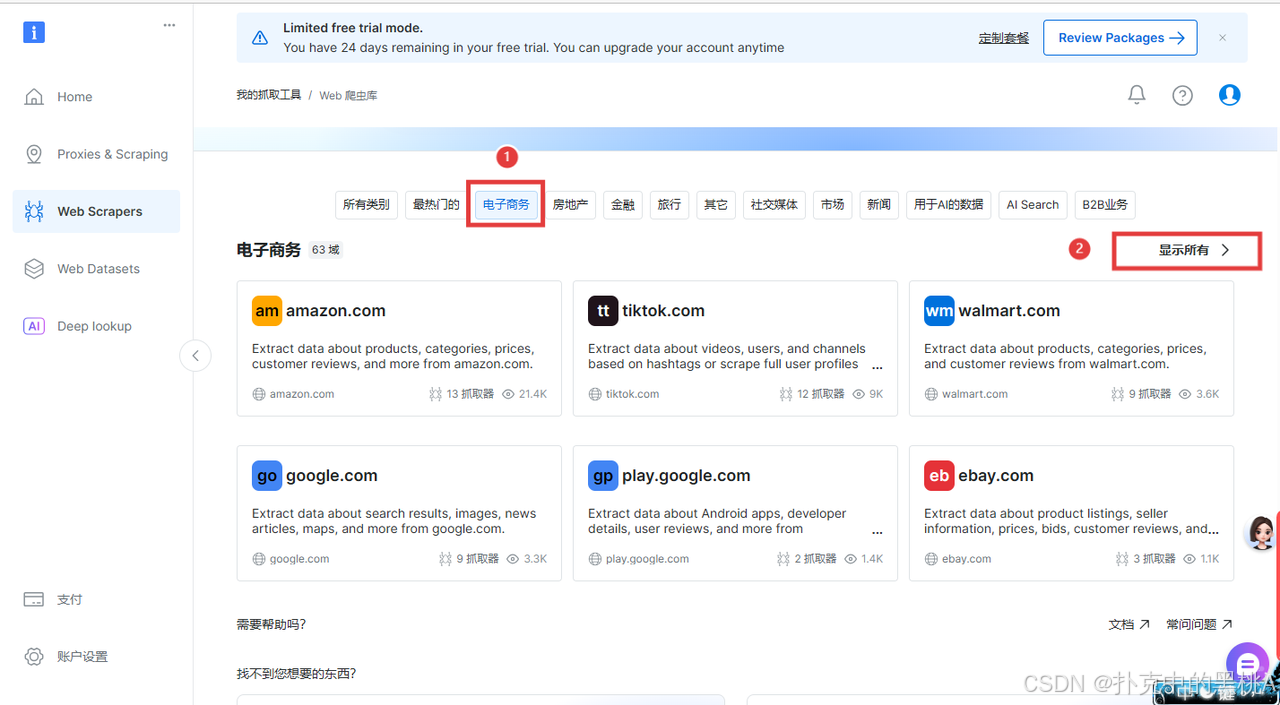Image resolution: width=1280 pixels, height=705 pixels.
Task: Open the tiktok.com card title
Action: [663, 311]
